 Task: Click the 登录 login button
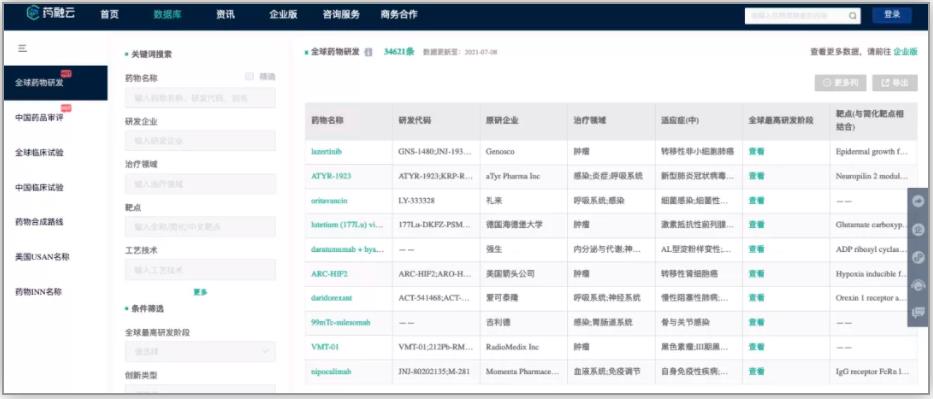892,15
